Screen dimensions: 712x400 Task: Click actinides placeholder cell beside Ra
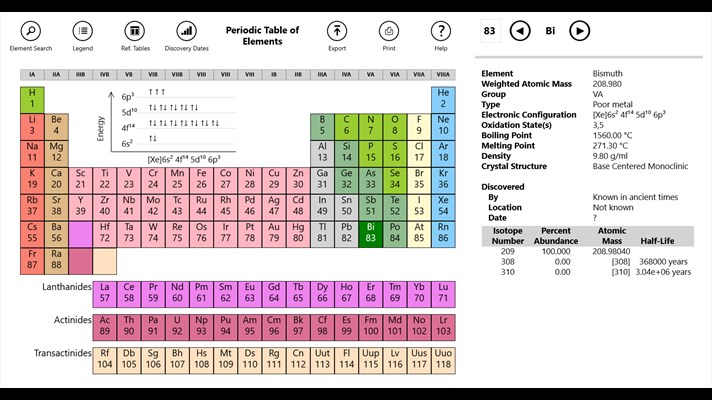pyautogui.click(x=80, y=261)
